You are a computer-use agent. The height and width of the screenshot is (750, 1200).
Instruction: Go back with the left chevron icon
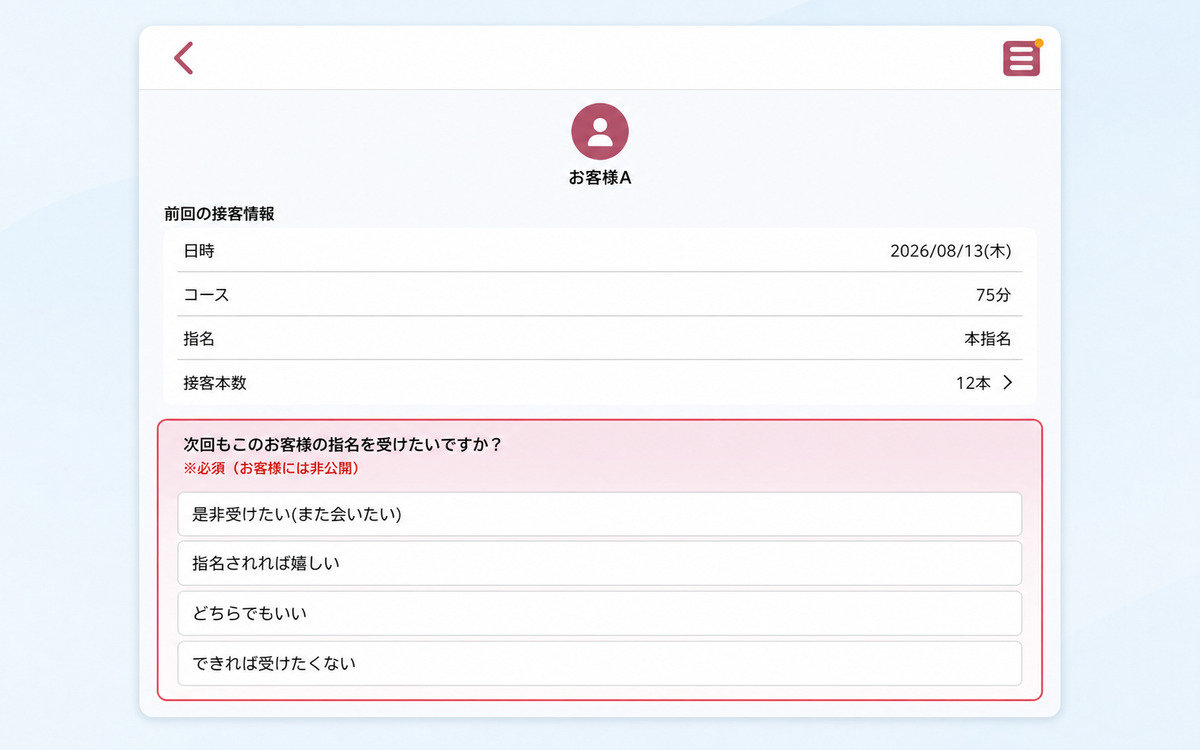click(184, 58)
